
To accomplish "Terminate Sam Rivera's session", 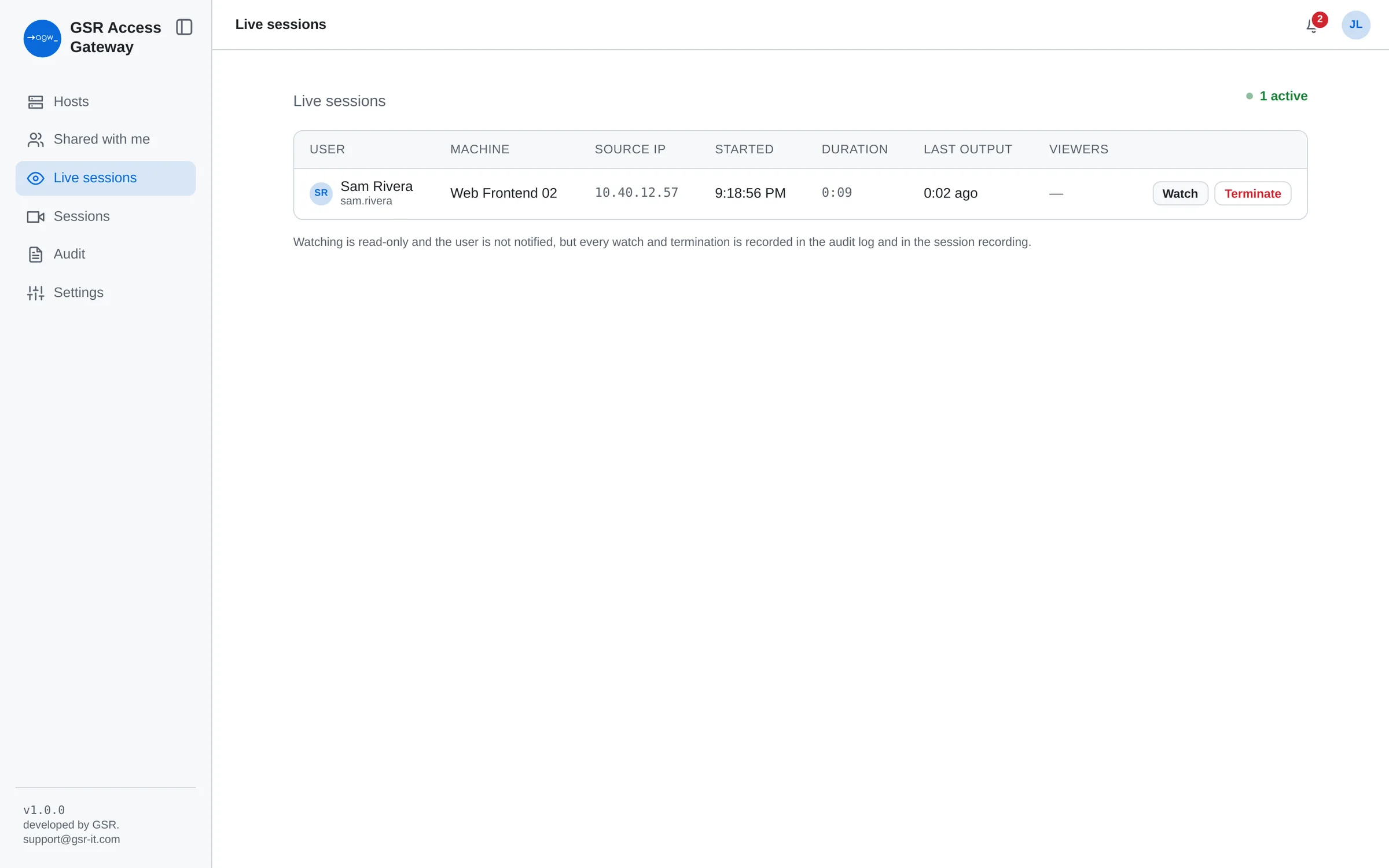I will (1252, 193).
